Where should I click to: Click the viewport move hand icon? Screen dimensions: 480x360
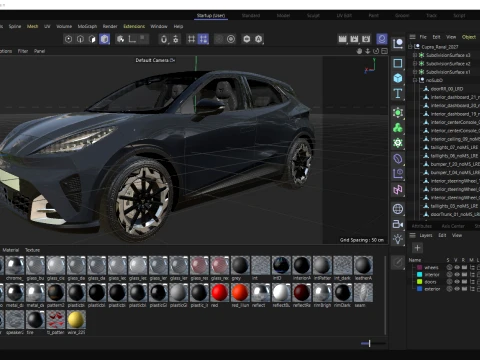pos(359,51)
